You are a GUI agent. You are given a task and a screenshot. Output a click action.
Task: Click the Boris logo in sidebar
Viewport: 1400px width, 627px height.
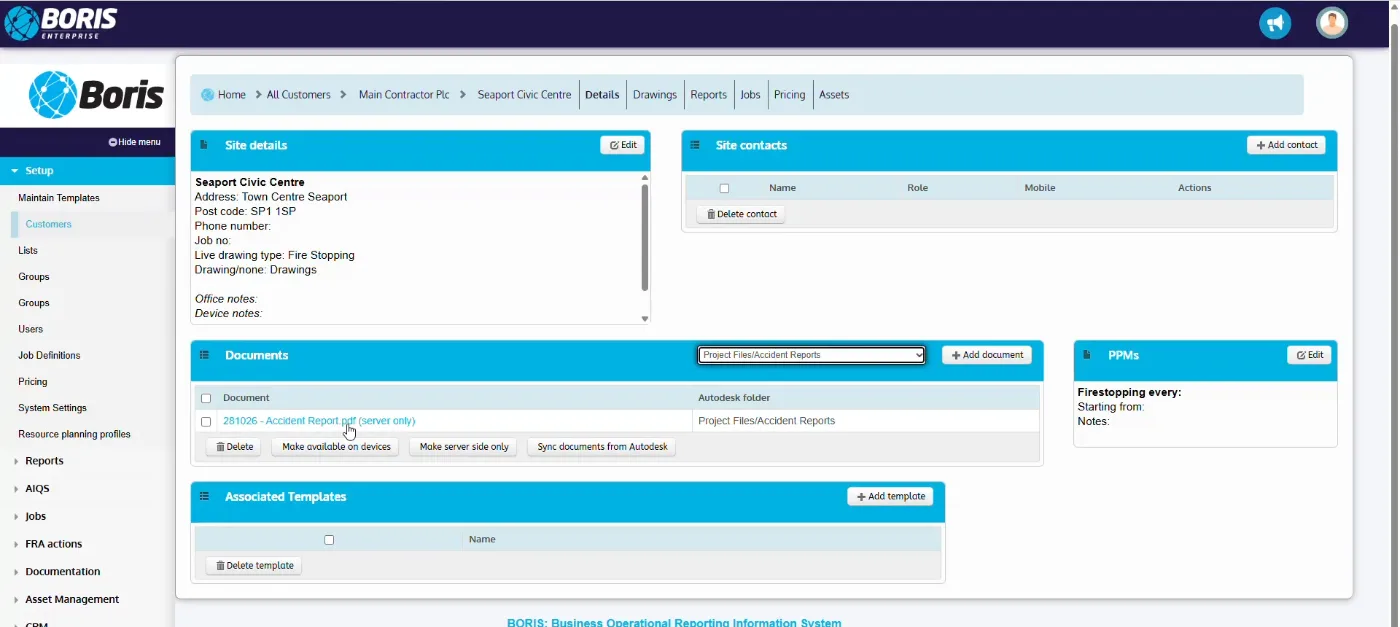click(x=96, y=95)
